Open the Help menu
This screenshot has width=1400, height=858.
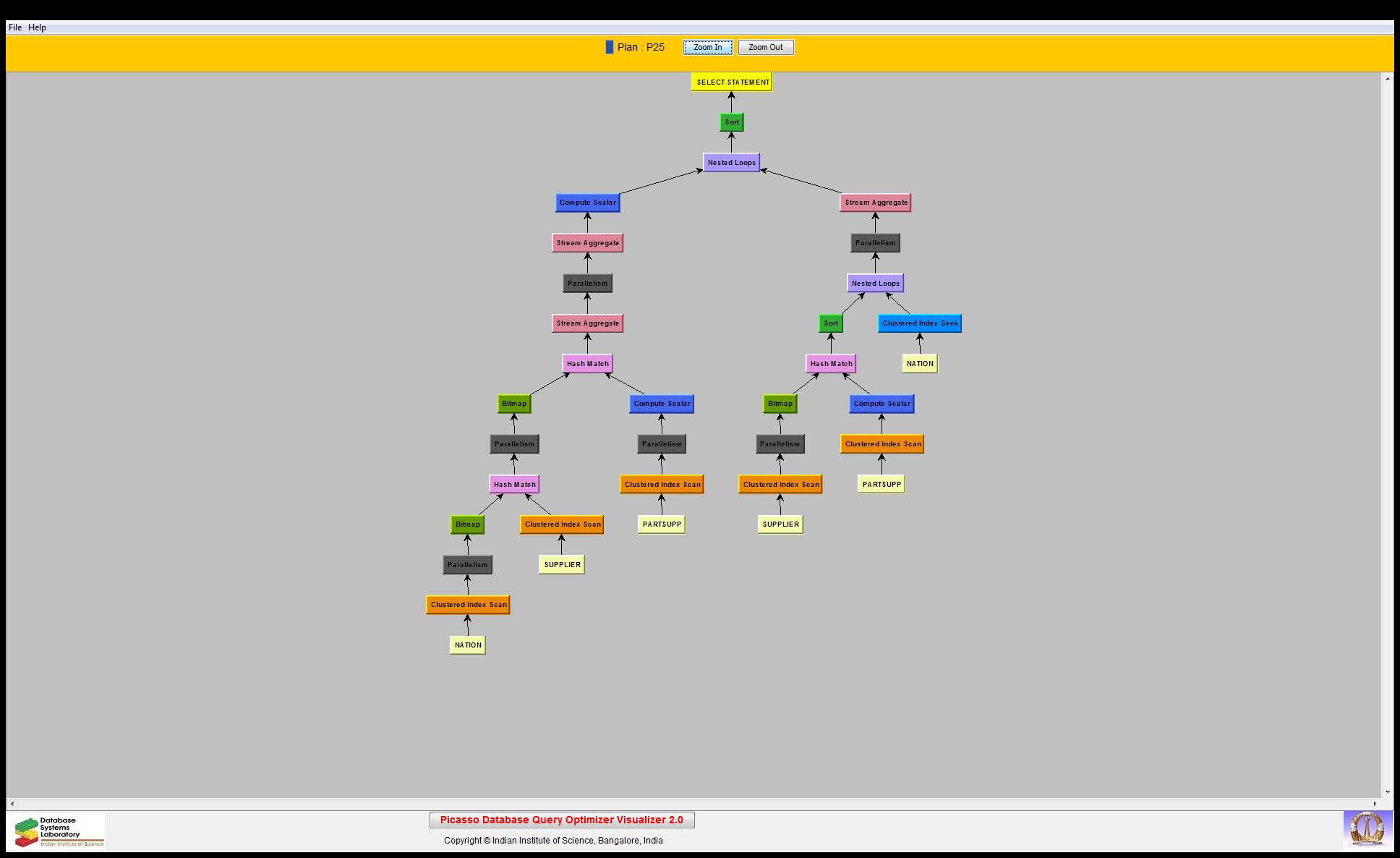(37, 27)
